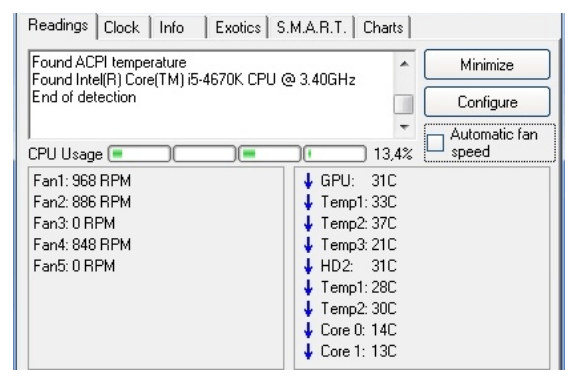Viewport: 580px width, 384px height.
Task: Click the down arrow icon beside GPU
Action: click(x=308, y=181)
